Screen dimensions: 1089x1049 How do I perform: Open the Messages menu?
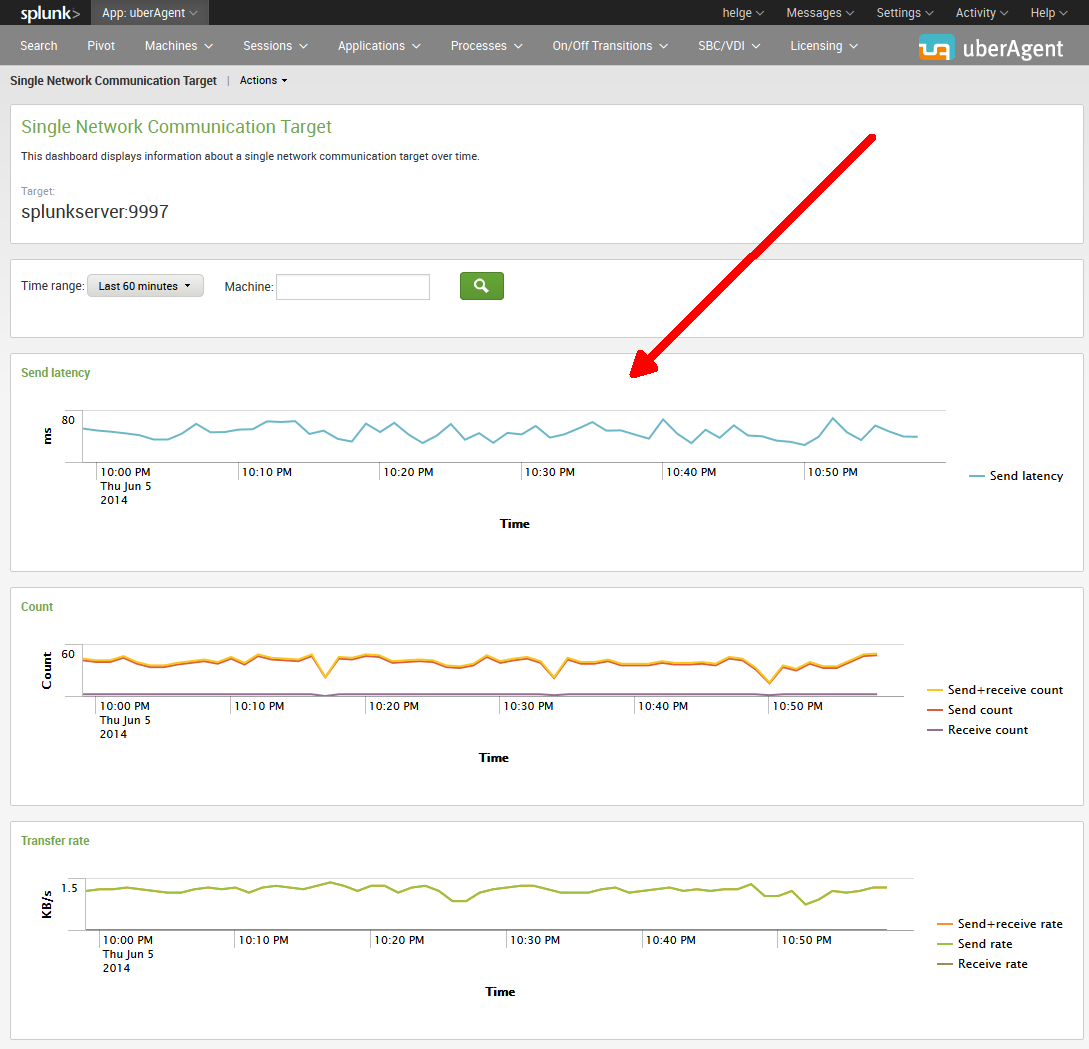[820, 13]
